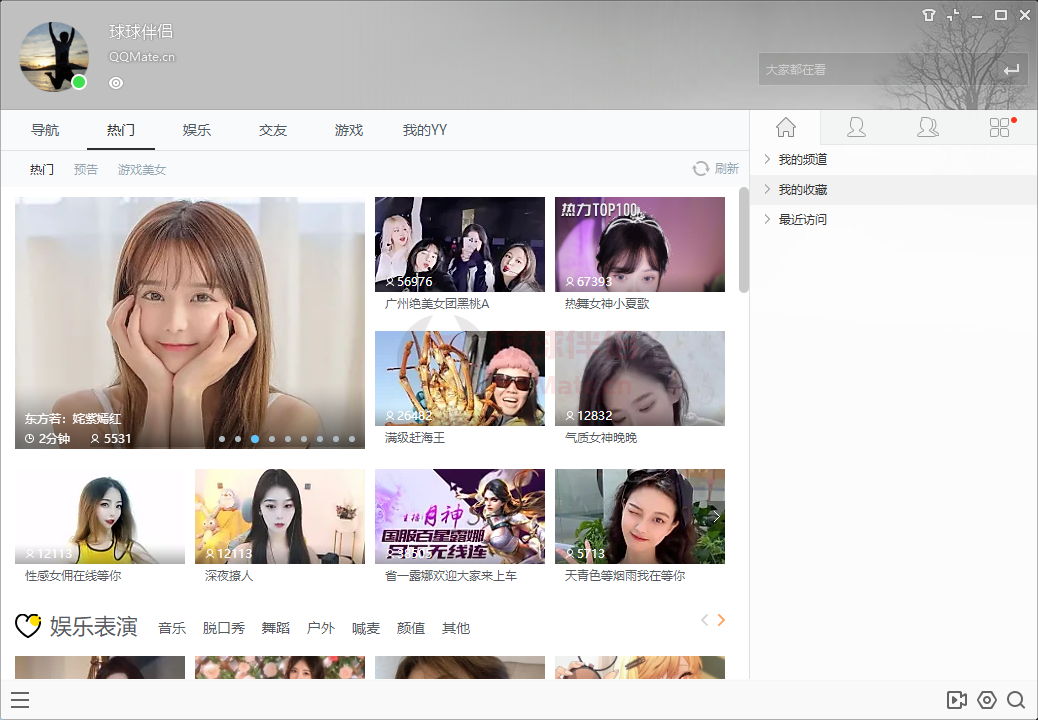
Task: Click the magnifier search icon at bottom right
Action: click(x=1016, y=700)
